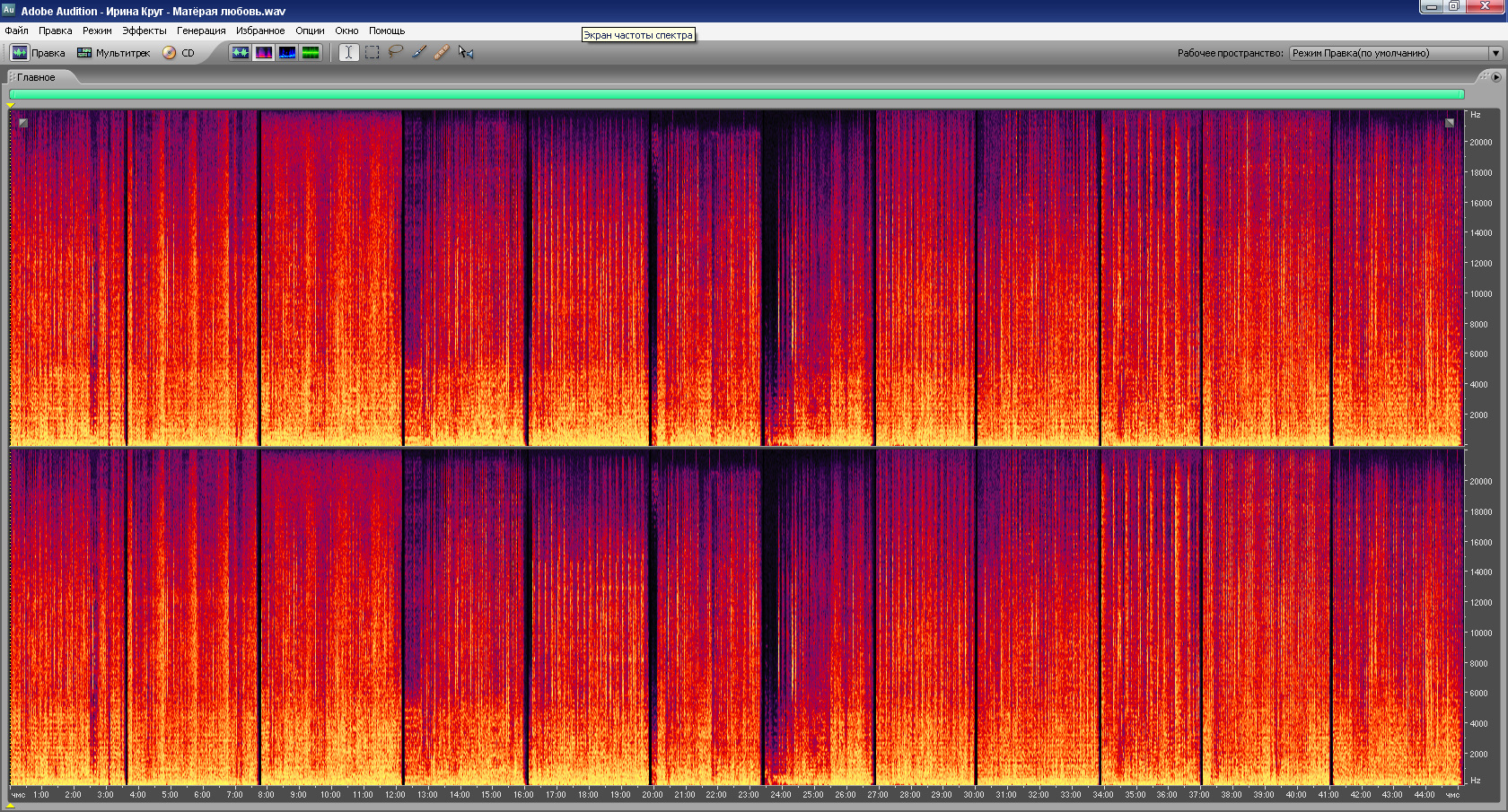1508x812 pixels.
Task: Click the Adobe Audition title bar icon
Action: tap(9, 10)
